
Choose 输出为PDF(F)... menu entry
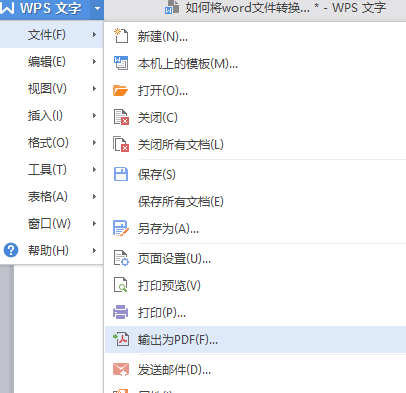point(255,339)
